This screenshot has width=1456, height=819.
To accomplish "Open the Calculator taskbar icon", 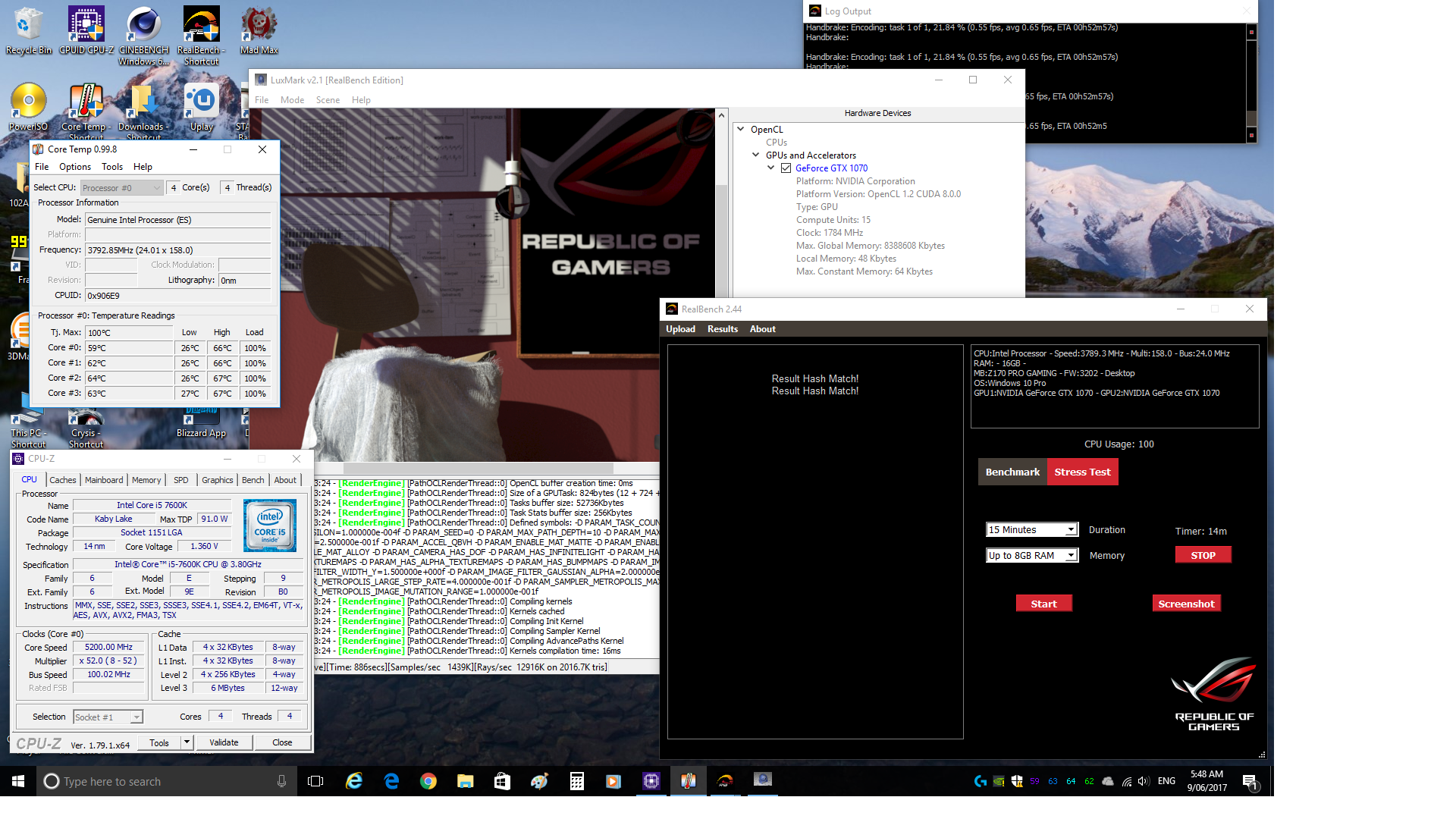I will (x=576, y=781).
